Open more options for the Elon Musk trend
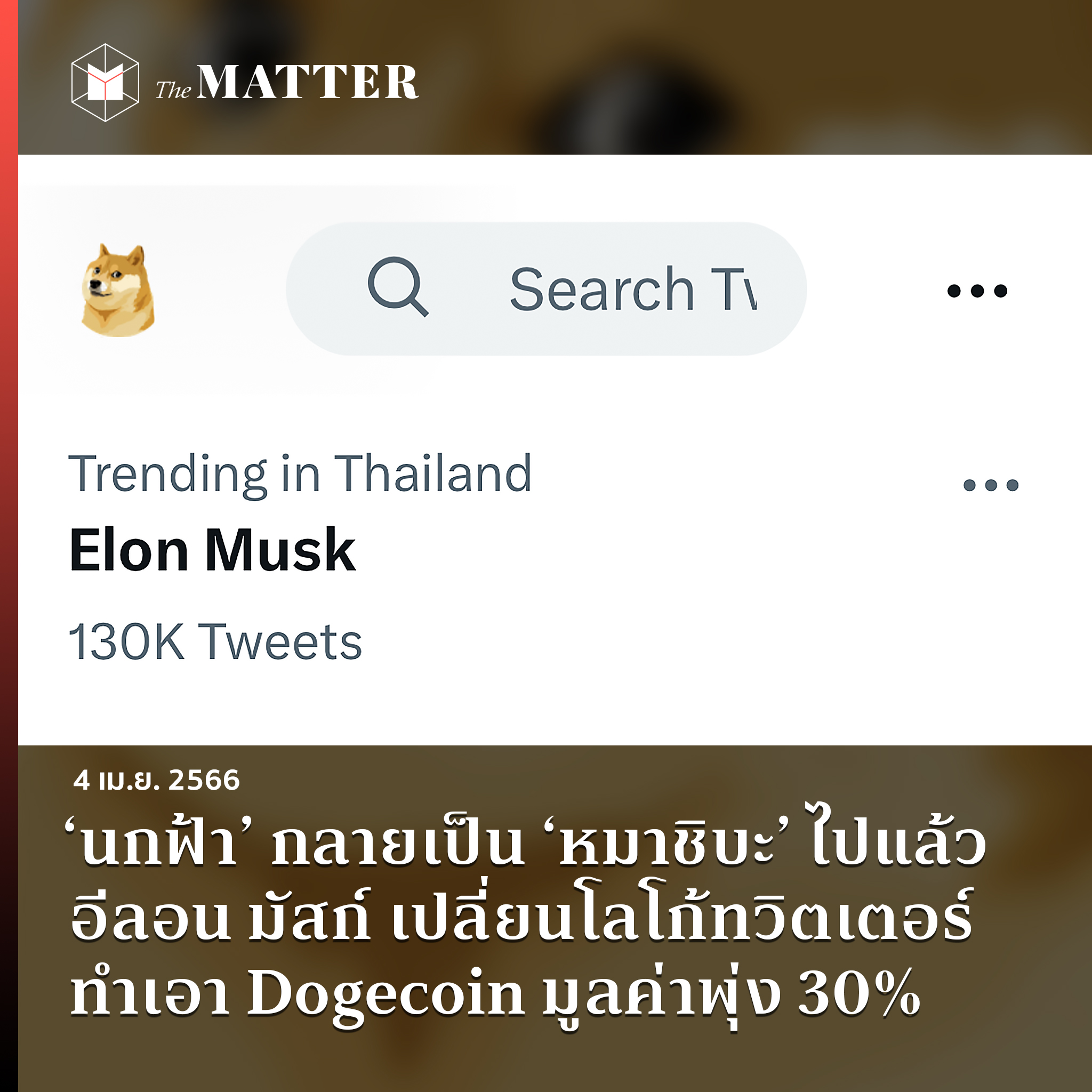The width and height of the screenshot is (1092, 1092). coord(990,485)
